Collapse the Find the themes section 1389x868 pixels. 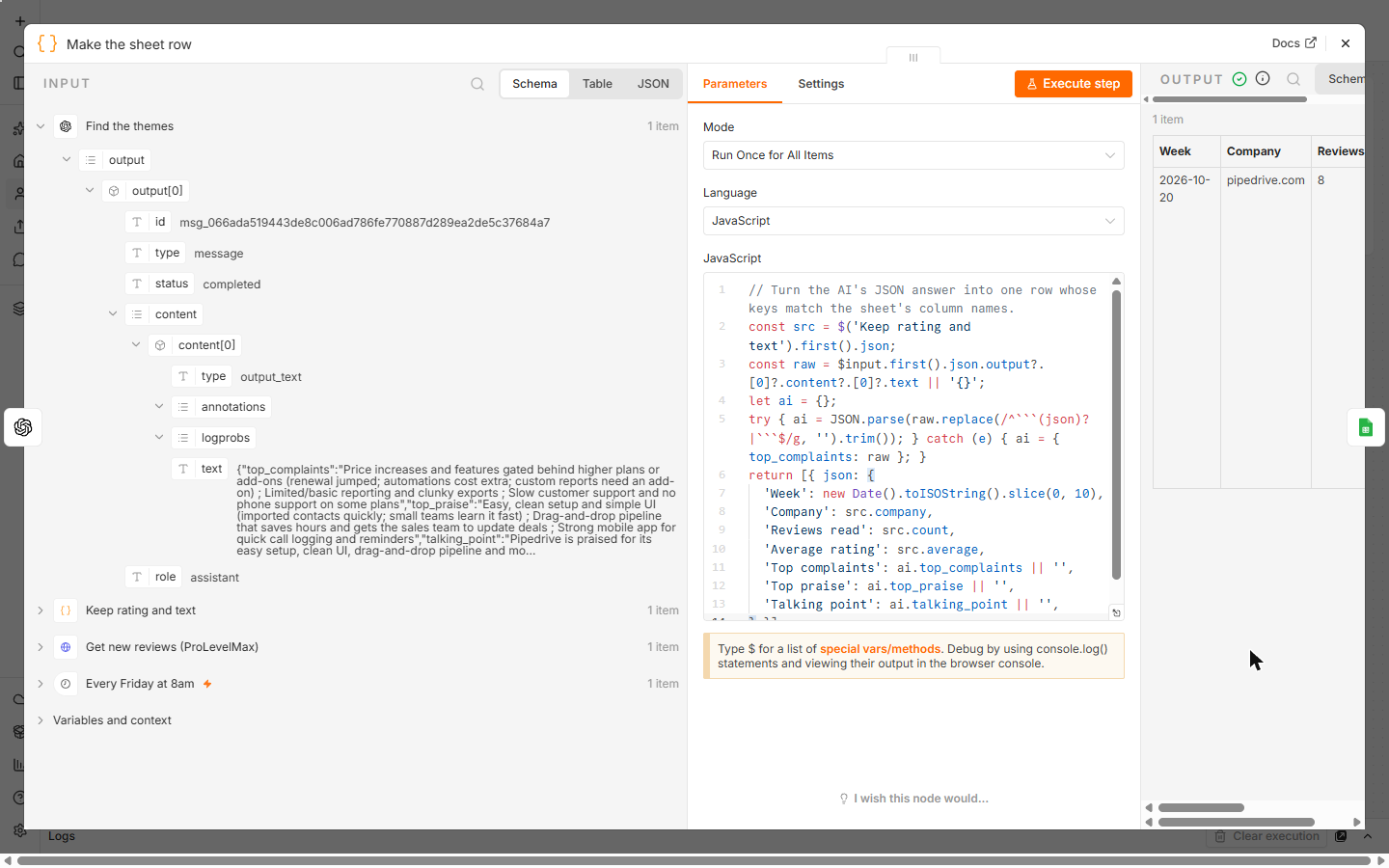pos(40,126)
